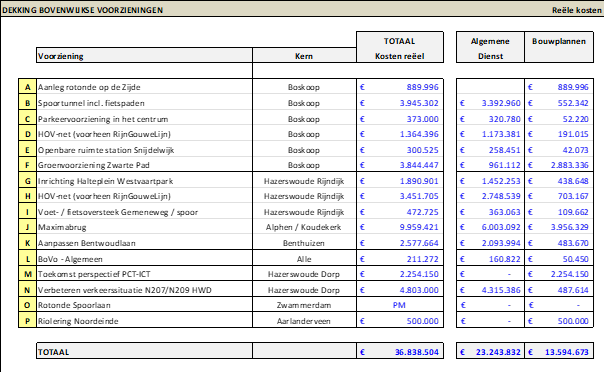Click the yellow row letter 'M'
This screenshot has width=604, height=372.
coord(27,274)
